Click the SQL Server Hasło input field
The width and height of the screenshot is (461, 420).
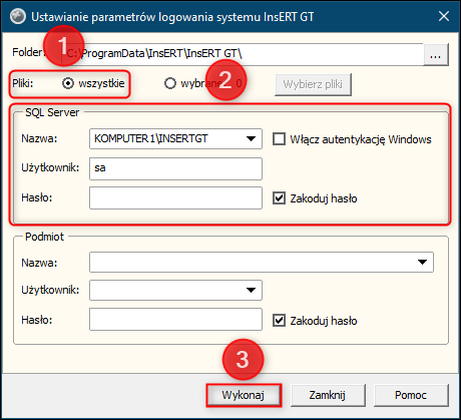click(176, 198)
